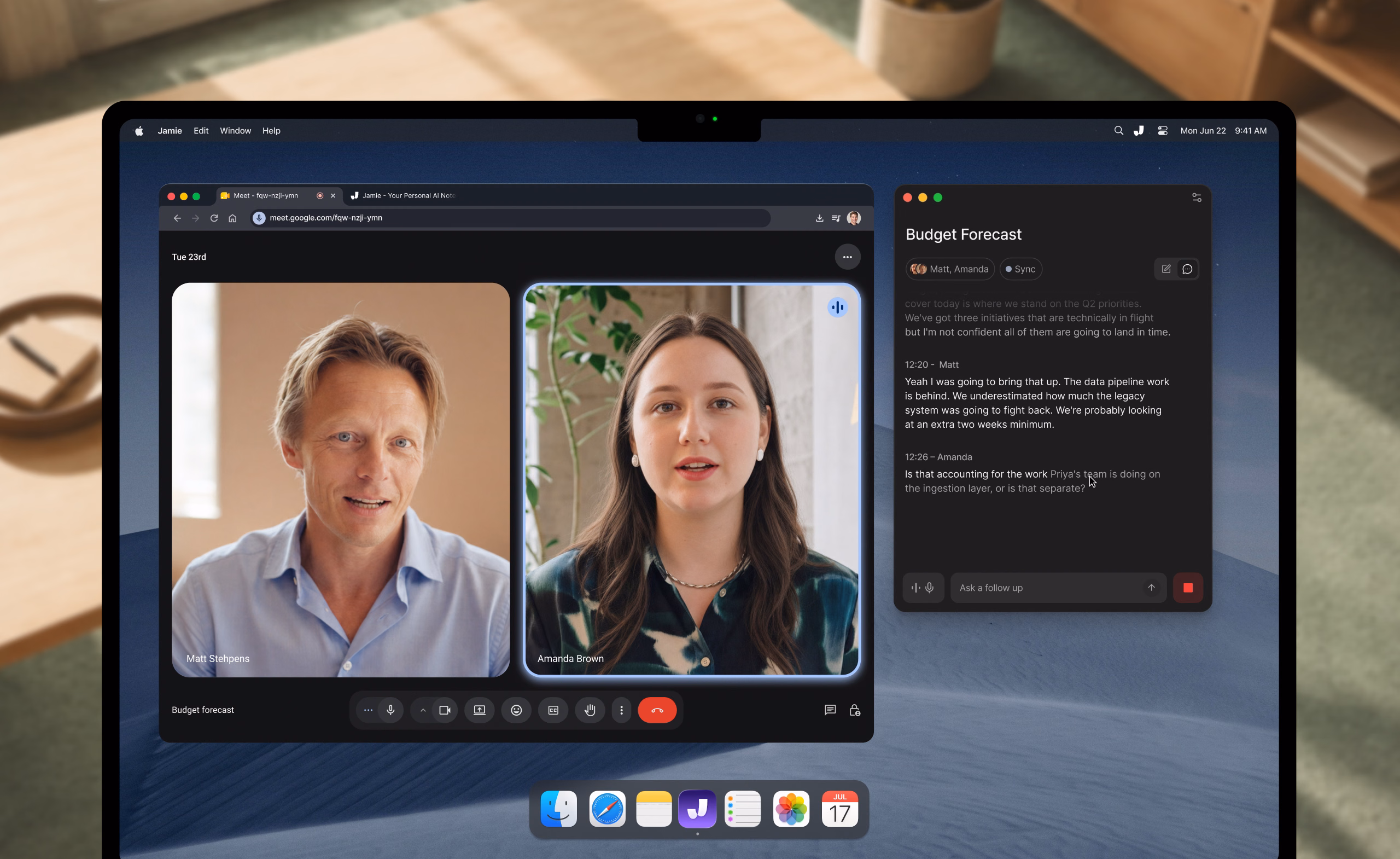Send the follow-up with the arrow button
Image resolution: width=1400 pixels, height=859 pixels.
click(1151, 588)
